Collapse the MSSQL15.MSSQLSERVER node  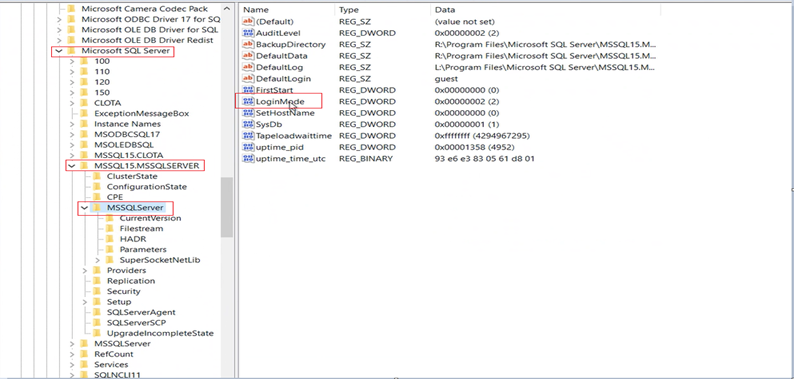72,166
